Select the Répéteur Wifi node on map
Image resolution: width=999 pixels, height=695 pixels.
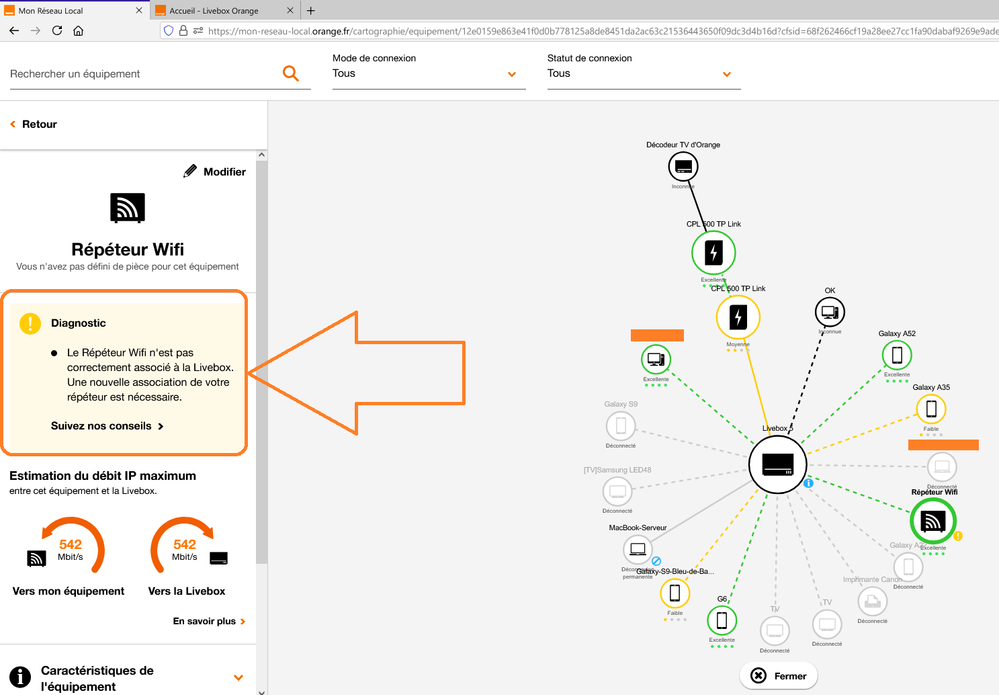pos(932,520)
